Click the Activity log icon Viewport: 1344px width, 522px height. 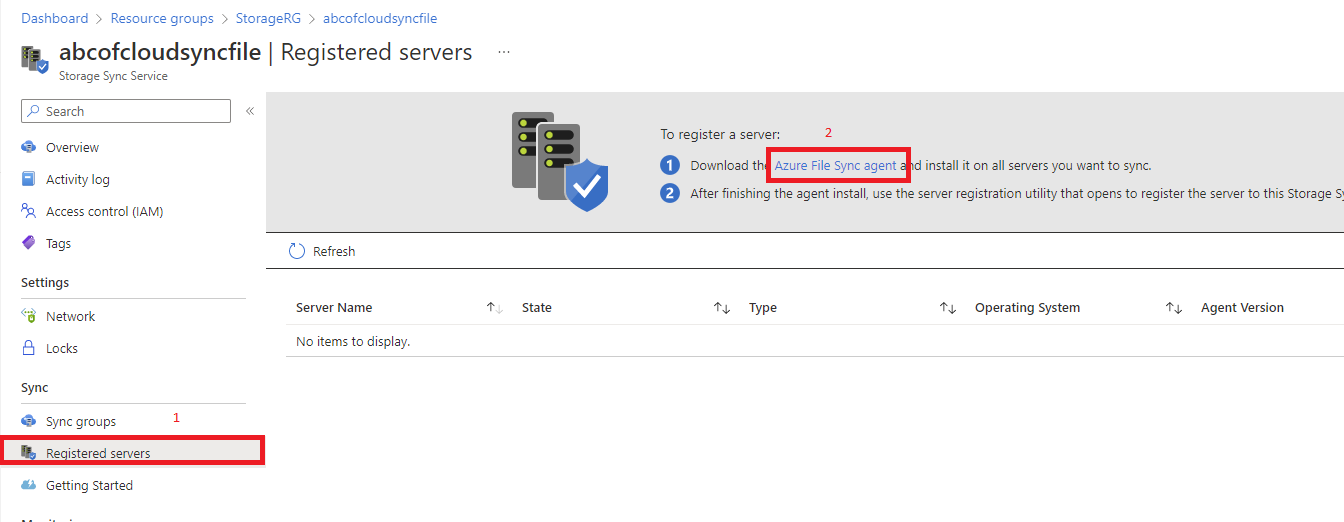pyautogui.click(x=29, y=179)
